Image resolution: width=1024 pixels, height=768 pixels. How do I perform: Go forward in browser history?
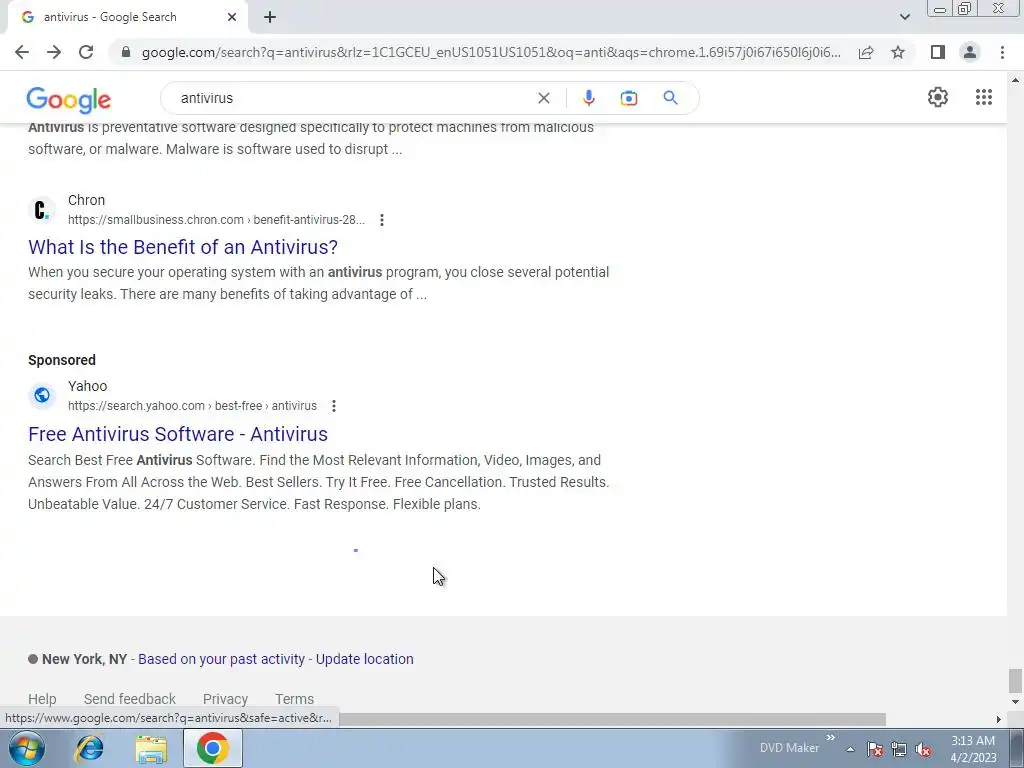54,52
